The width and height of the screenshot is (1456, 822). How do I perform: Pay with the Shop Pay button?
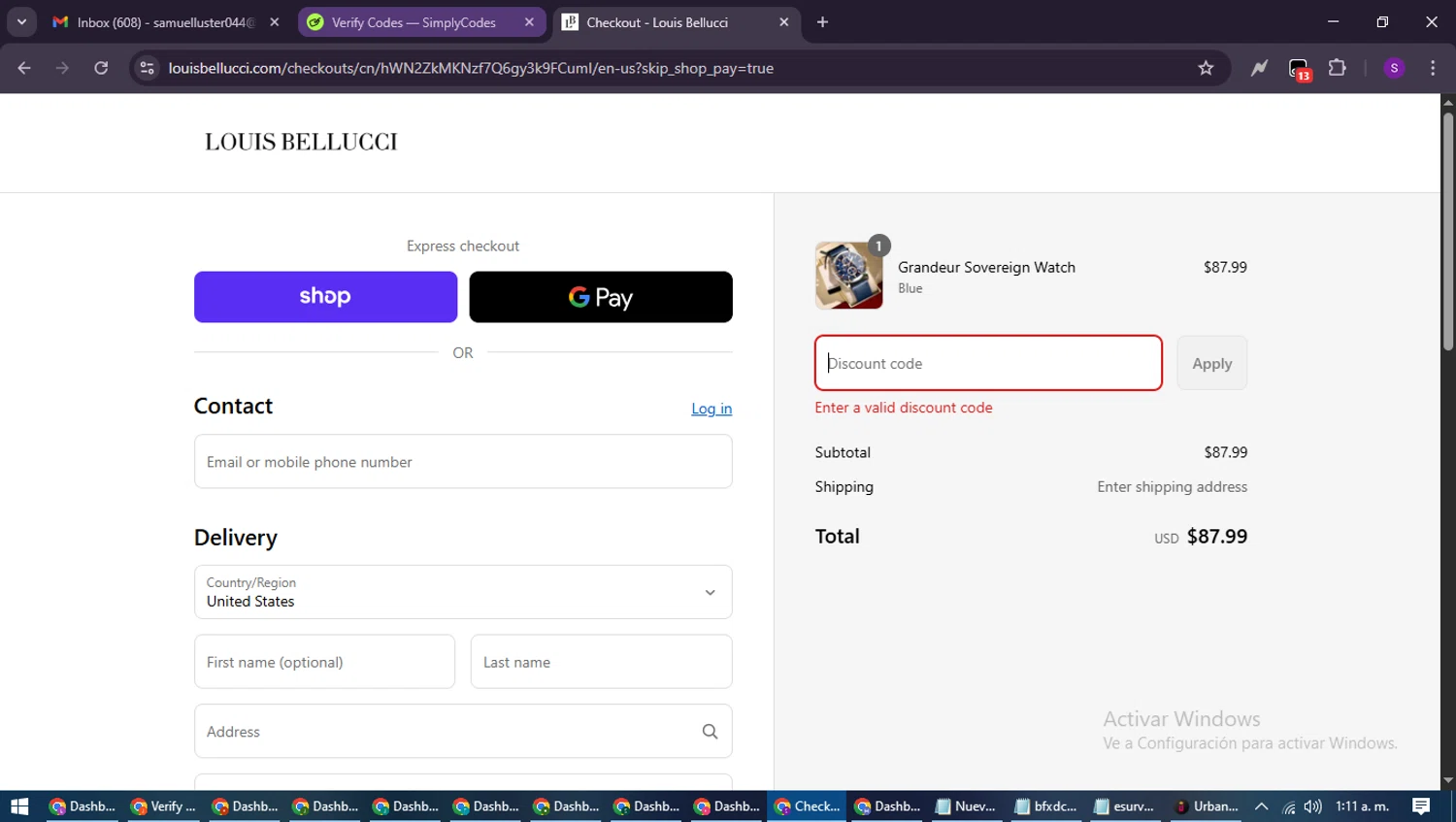click(325, 297)
